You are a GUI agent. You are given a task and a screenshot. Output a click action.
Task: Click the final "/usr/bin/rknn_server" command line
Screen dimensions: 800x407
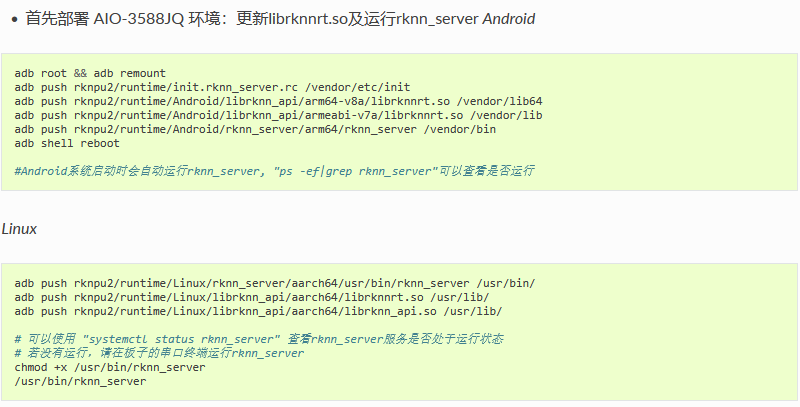(x=80, y=381)
